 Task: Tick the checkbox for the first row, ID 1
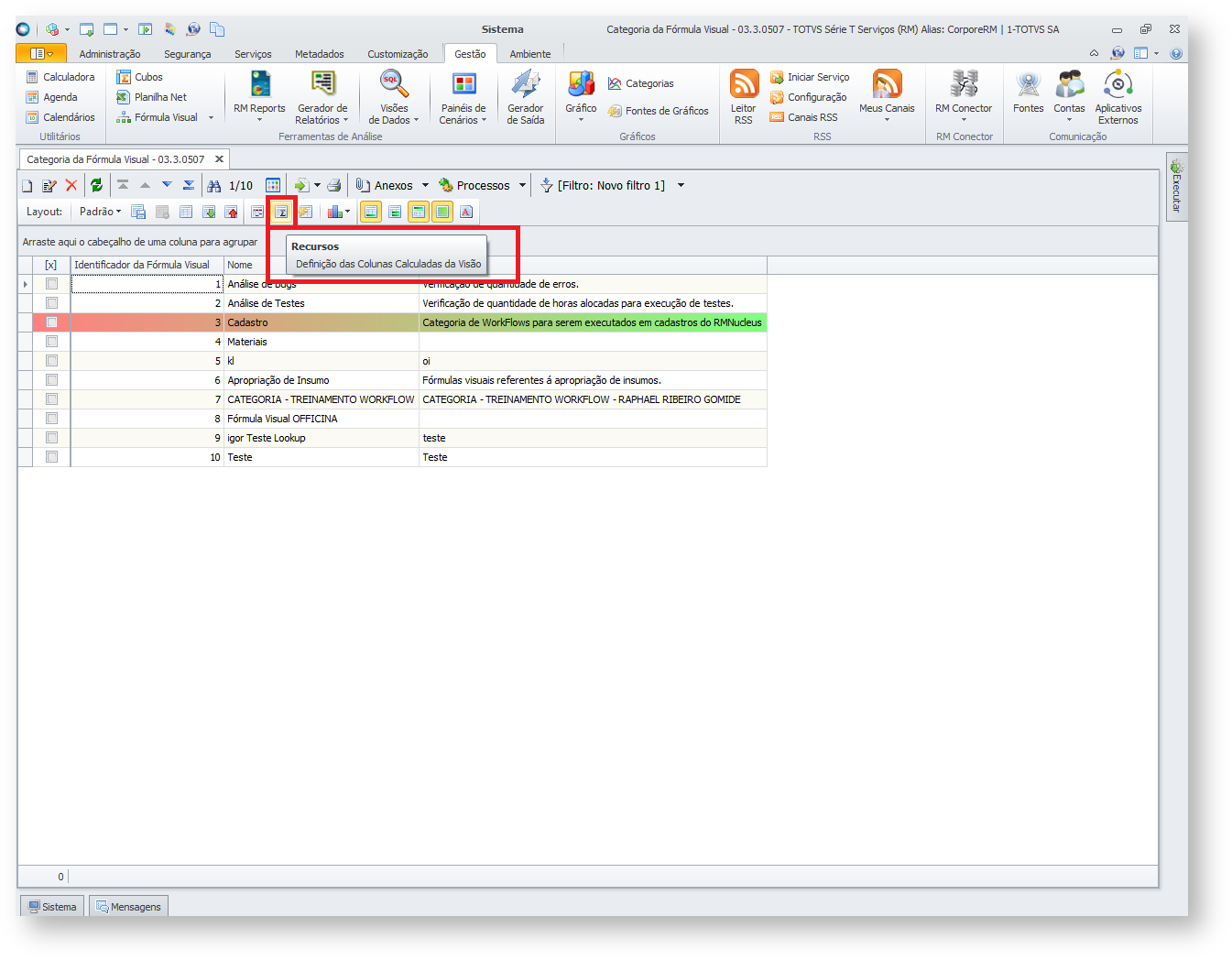click(51, 284)
